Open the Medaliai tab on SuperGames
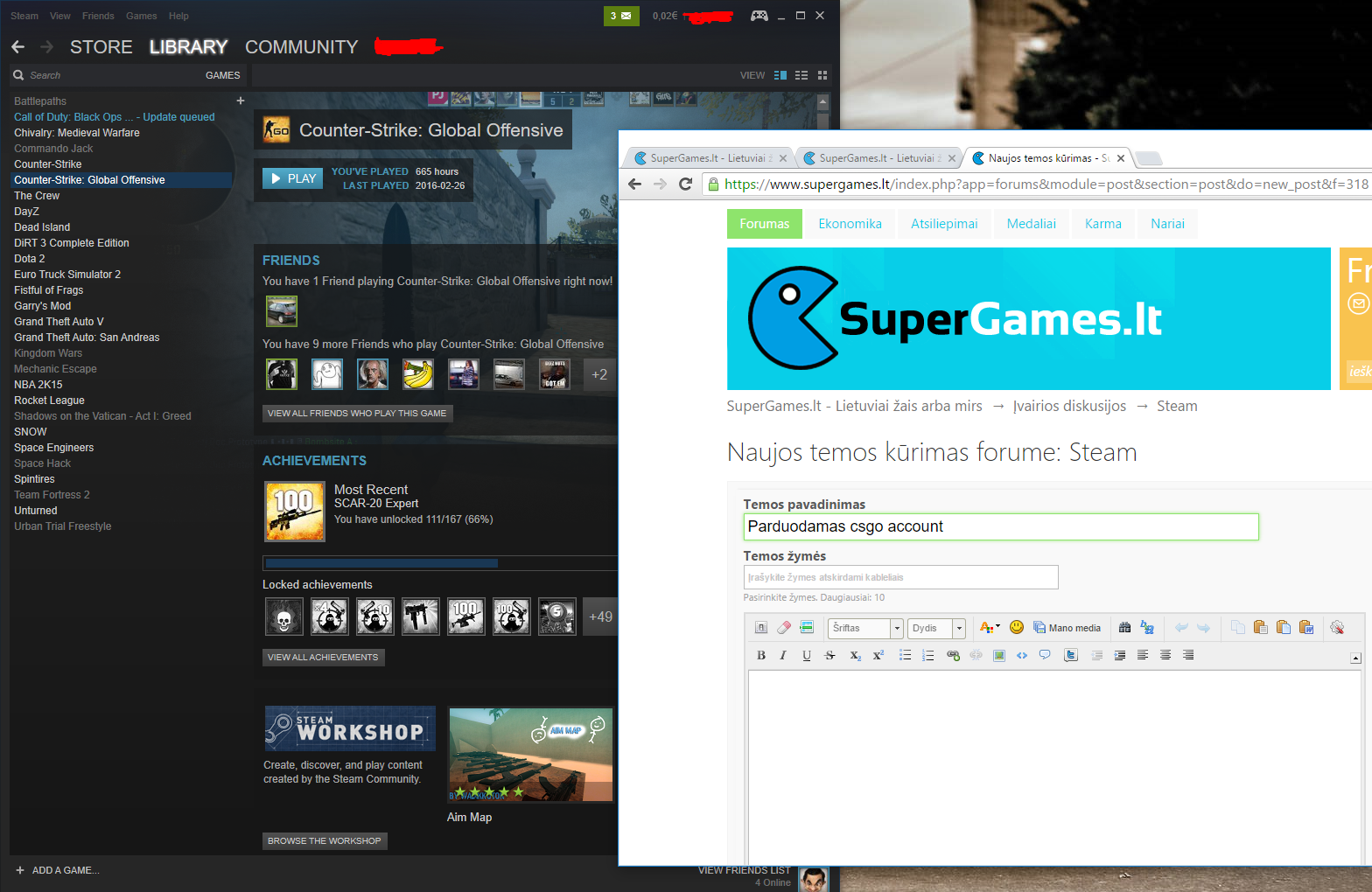Image resolution: width=1372 pixels, height=892 pixels. pos(1031,224)
